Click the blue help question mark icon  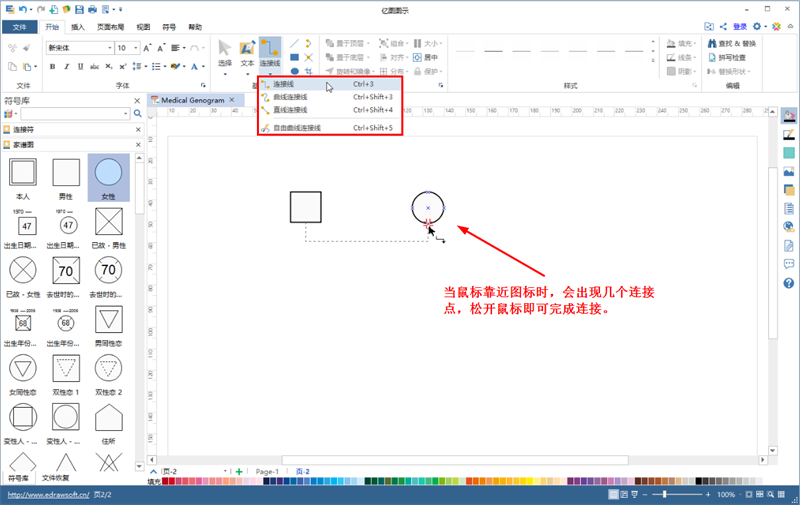[x=789, y=283]
